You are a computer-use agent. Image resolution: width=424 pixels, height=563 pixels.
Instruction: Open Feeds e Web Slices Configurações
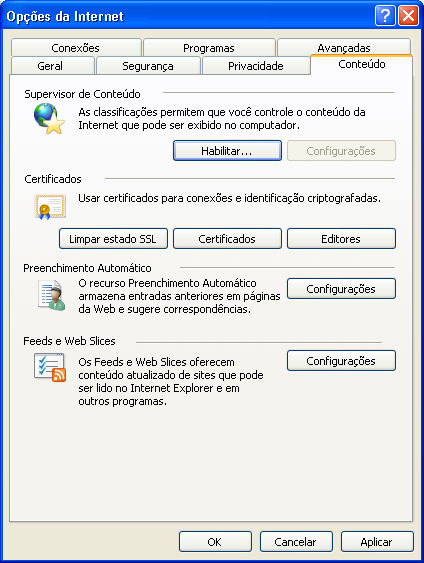[x=341, y=360]
